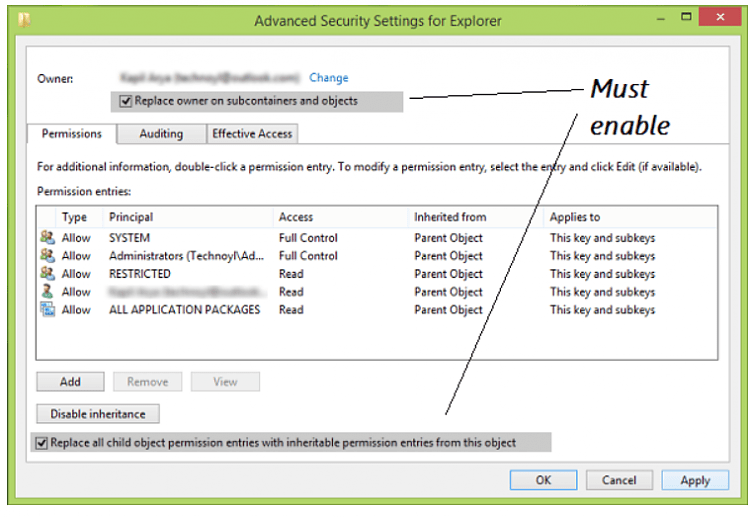Viewport: 750px width, 517px height.
Task: Toggle Replace owner on subcontainers checkbox
Action: pyautogui.click(x=126, y=101)
